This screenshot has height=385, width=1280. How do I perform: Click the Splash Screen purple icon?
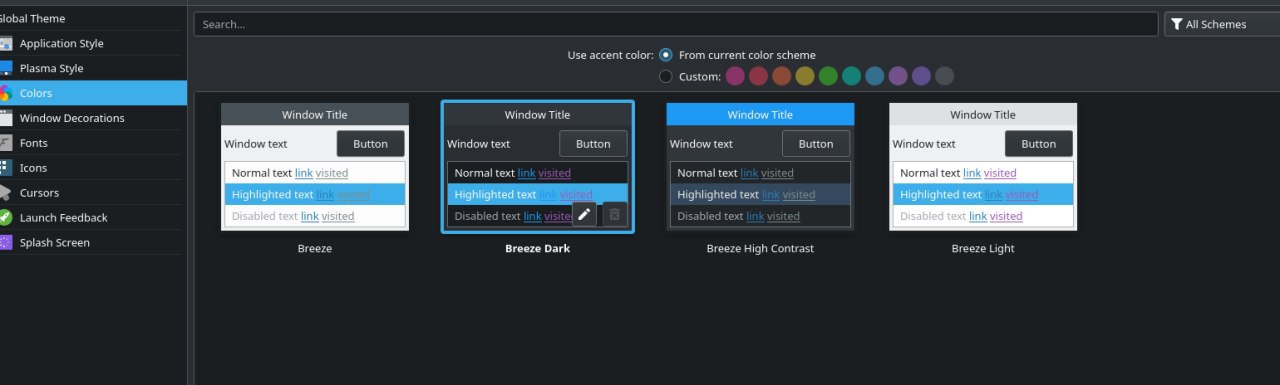pyautogui.click(x=5, y=243)
